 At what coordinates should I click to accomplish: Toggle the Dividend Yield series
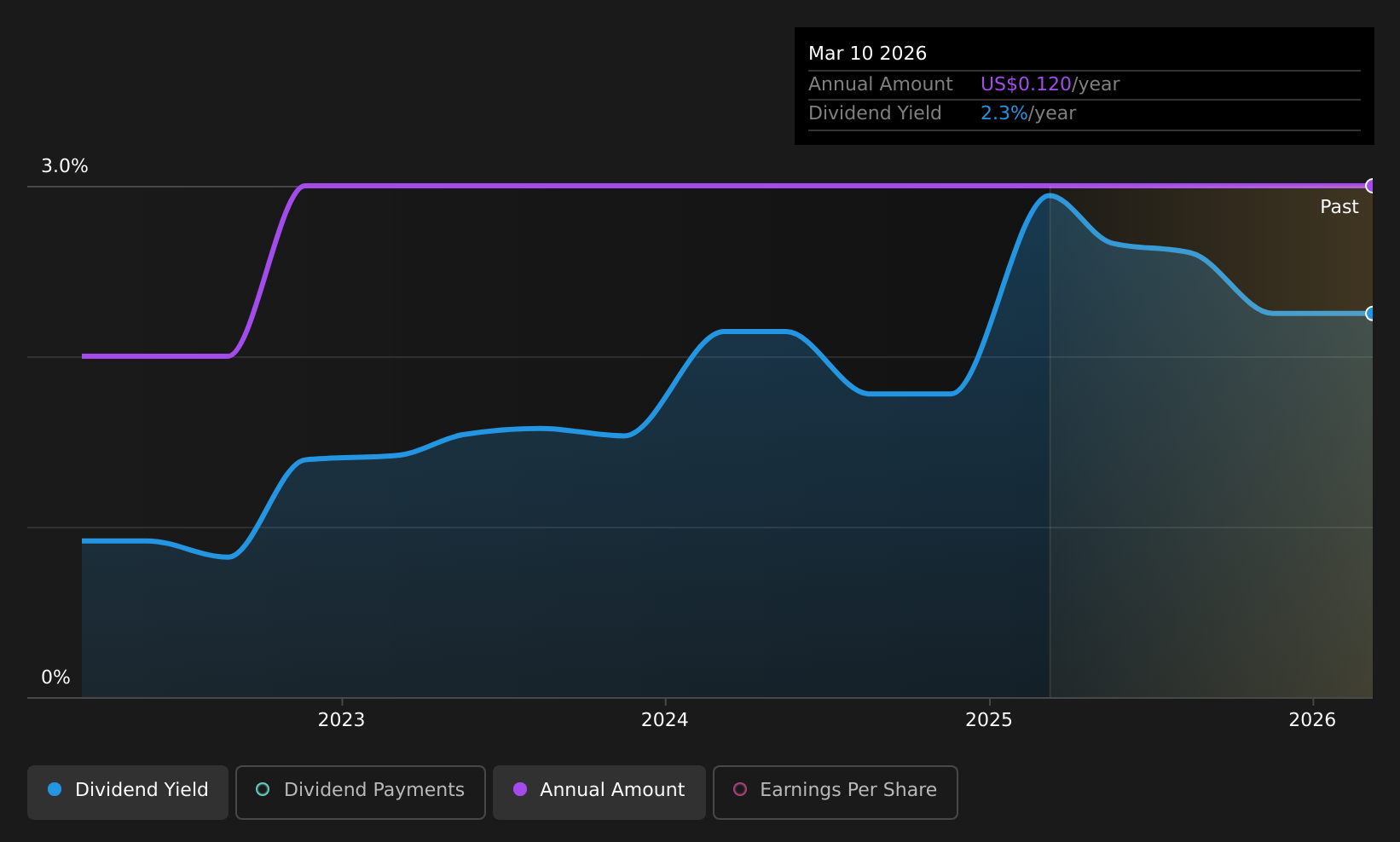[x=128, y=792]
